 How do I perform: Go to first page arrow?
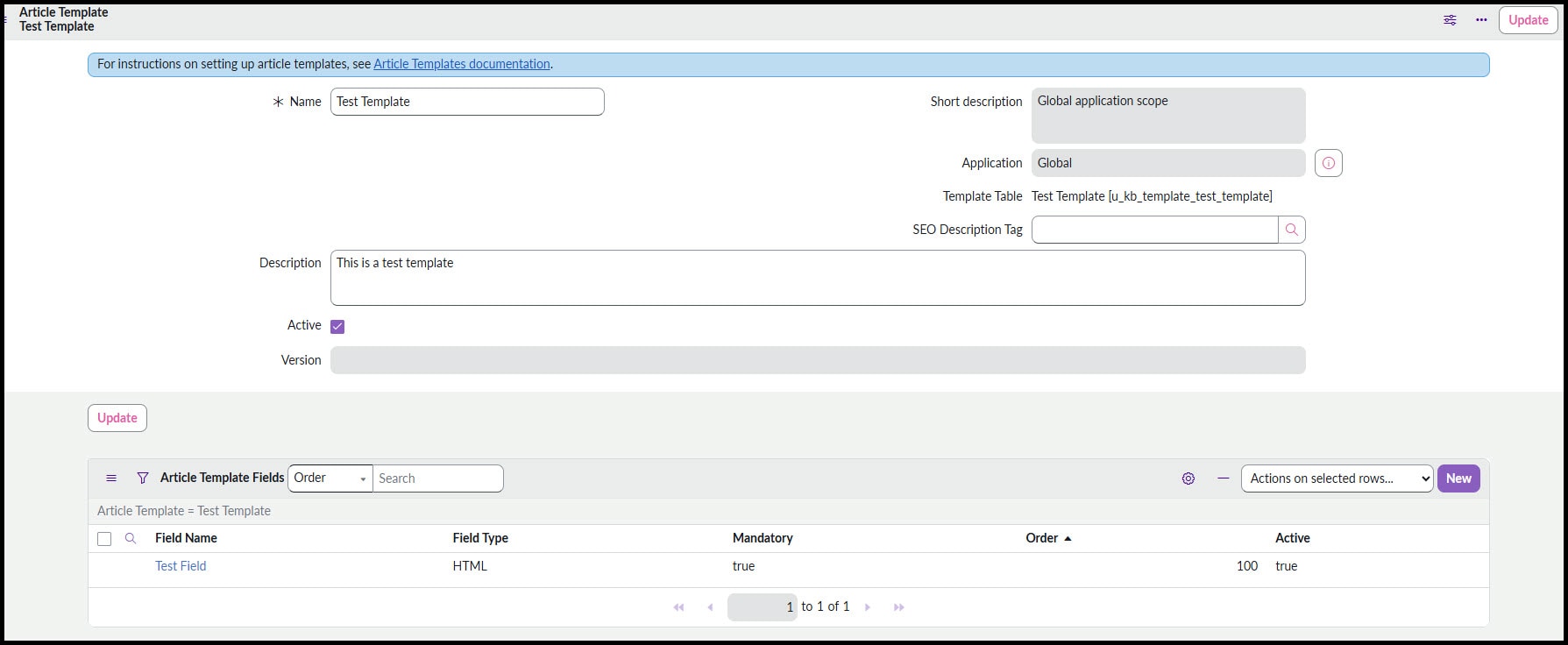click(x=678, y=607)
